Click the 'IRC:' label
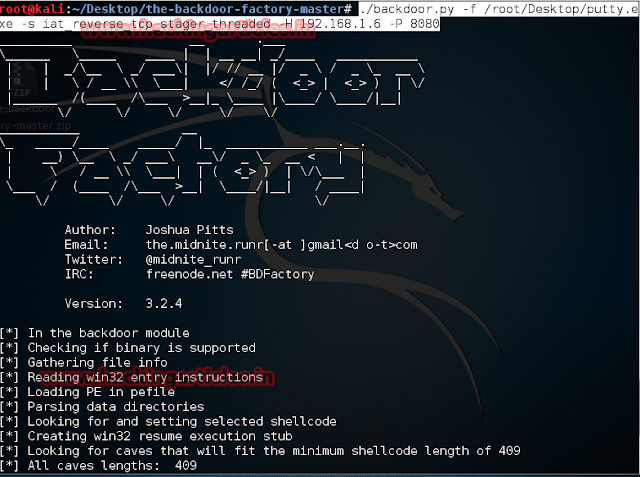The height and width of the screenshot is (477, 640). click(79, 274)
